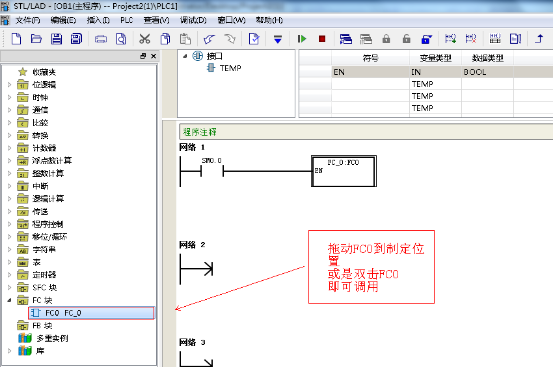The width and height of the screenshot is (554, 368).
Task: Expand the 通信 folder
Action: point(10,110)
